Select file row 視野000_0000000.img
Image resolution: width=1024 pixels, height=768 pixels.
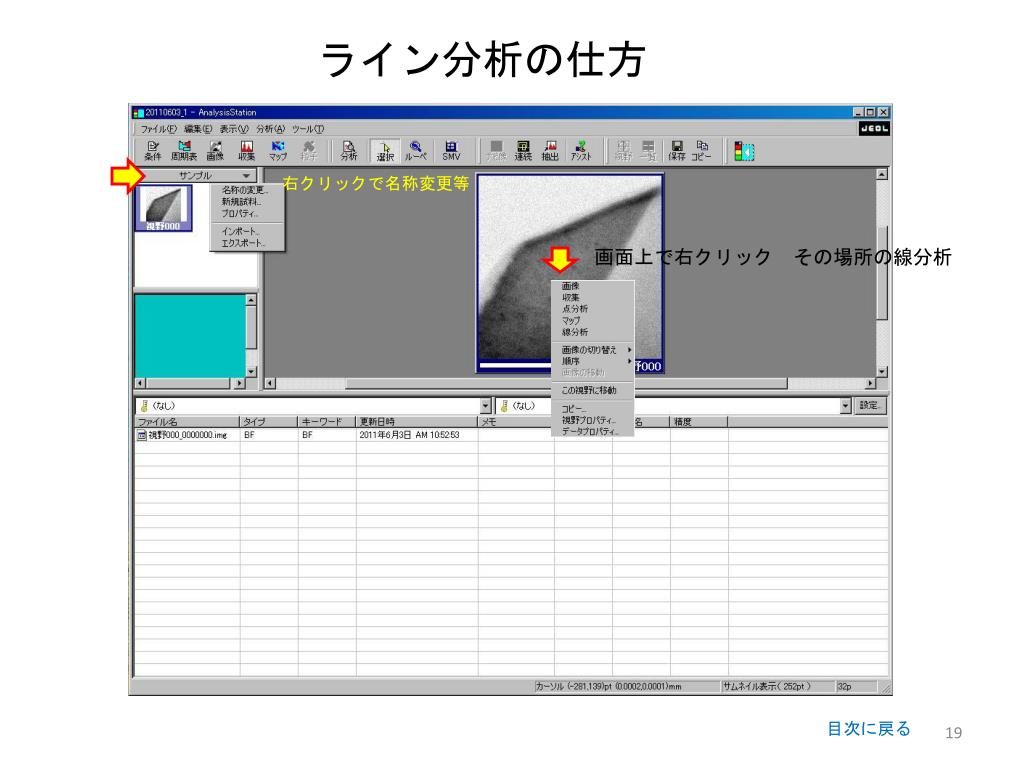(511, 435)
